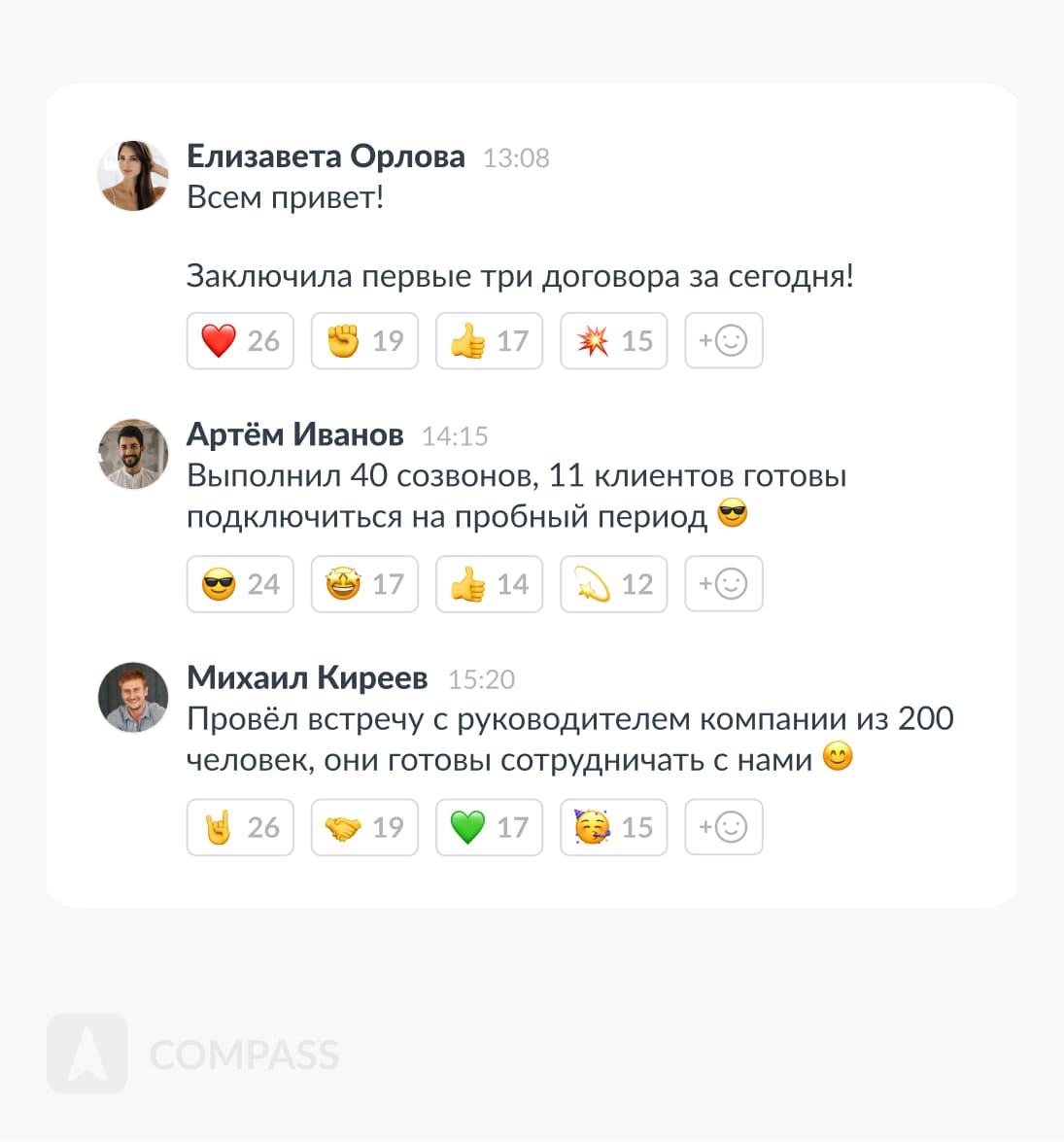Toggle thumbs up reaction with 14

click(x=490, y=584)
